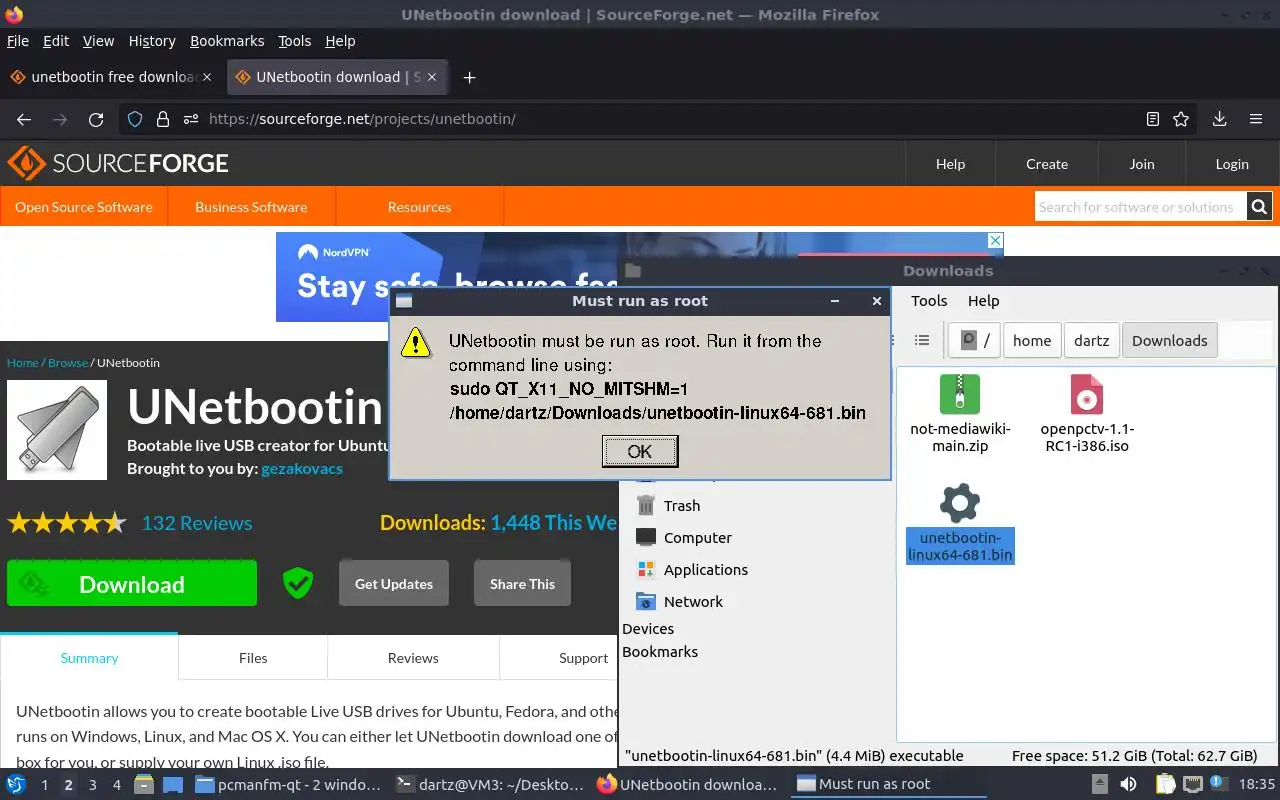Click the SourceForge logo
Viewport: 1280px width, 800px height.
click(118, 163)
